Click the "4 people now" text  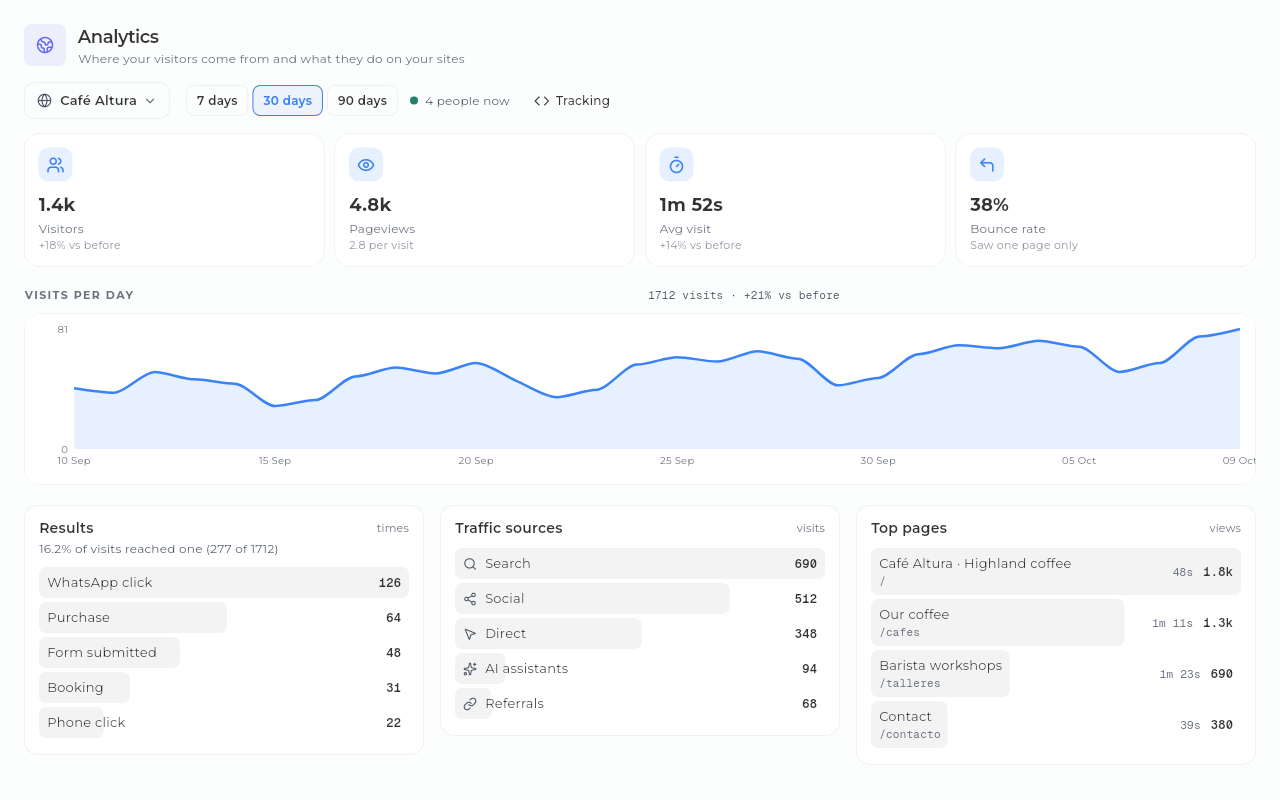click(x=467, y=101)
